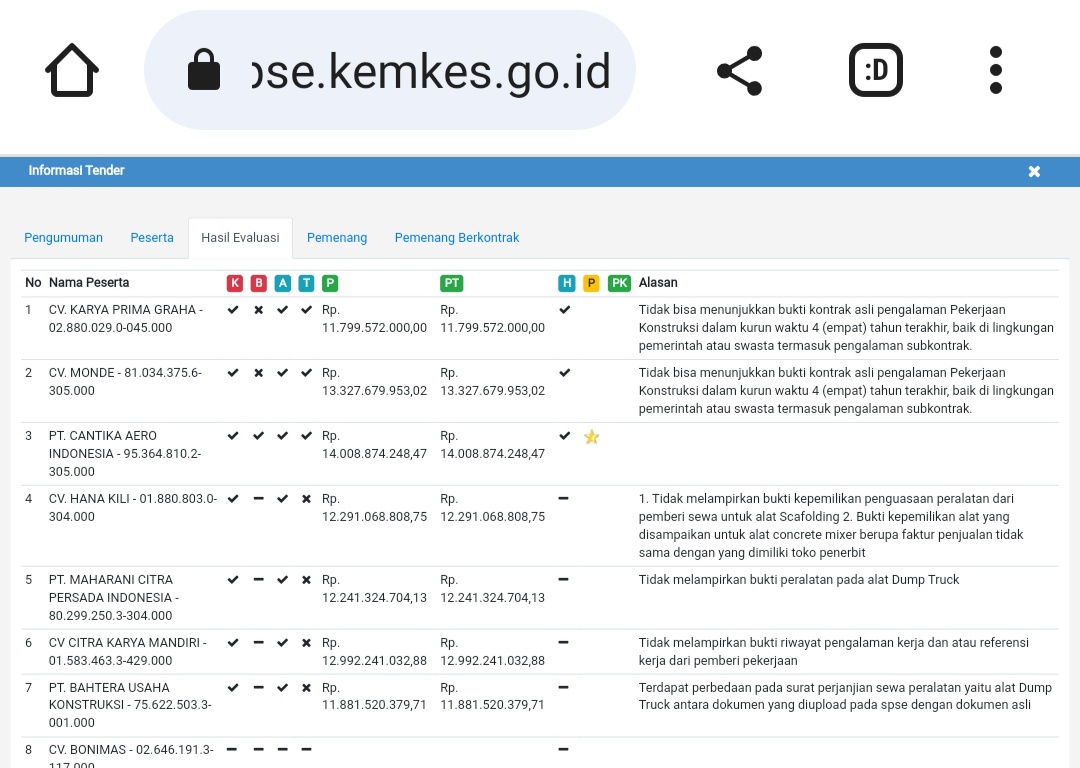The image size is (1080, 768).
Task: Click the green PK column badge
Action: 619,283
